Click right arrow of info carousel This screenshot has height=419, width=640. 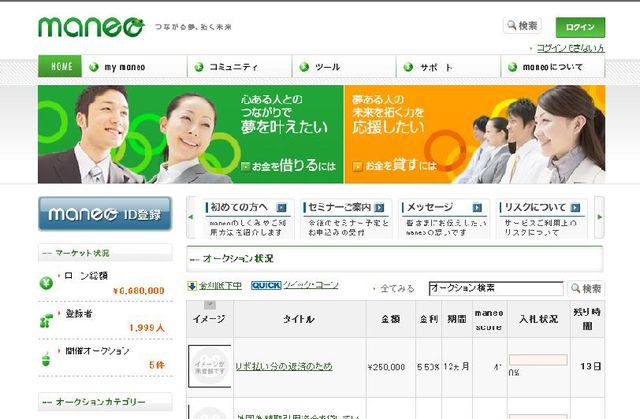click(599, 217)
